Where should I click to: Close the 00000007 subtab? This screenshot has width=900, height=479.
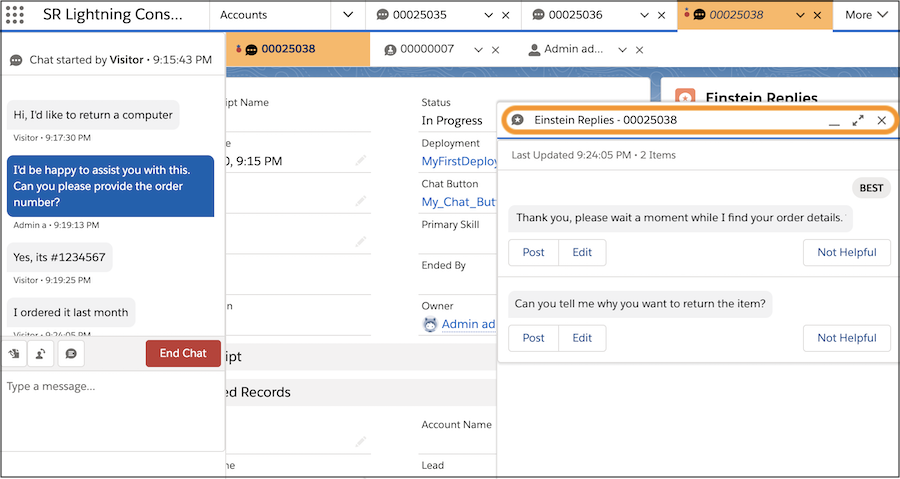click(495, 50)
